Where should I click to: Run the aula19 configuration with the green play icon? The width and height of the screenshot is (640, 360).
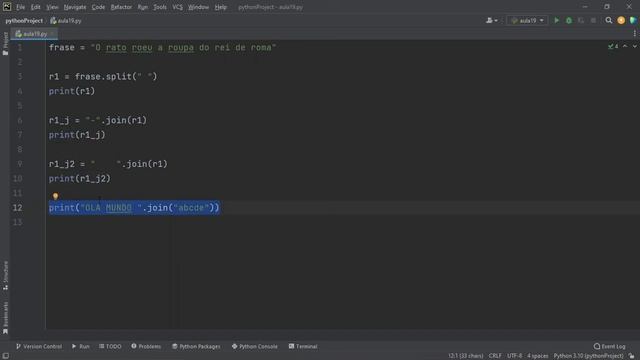click(556, 20)
